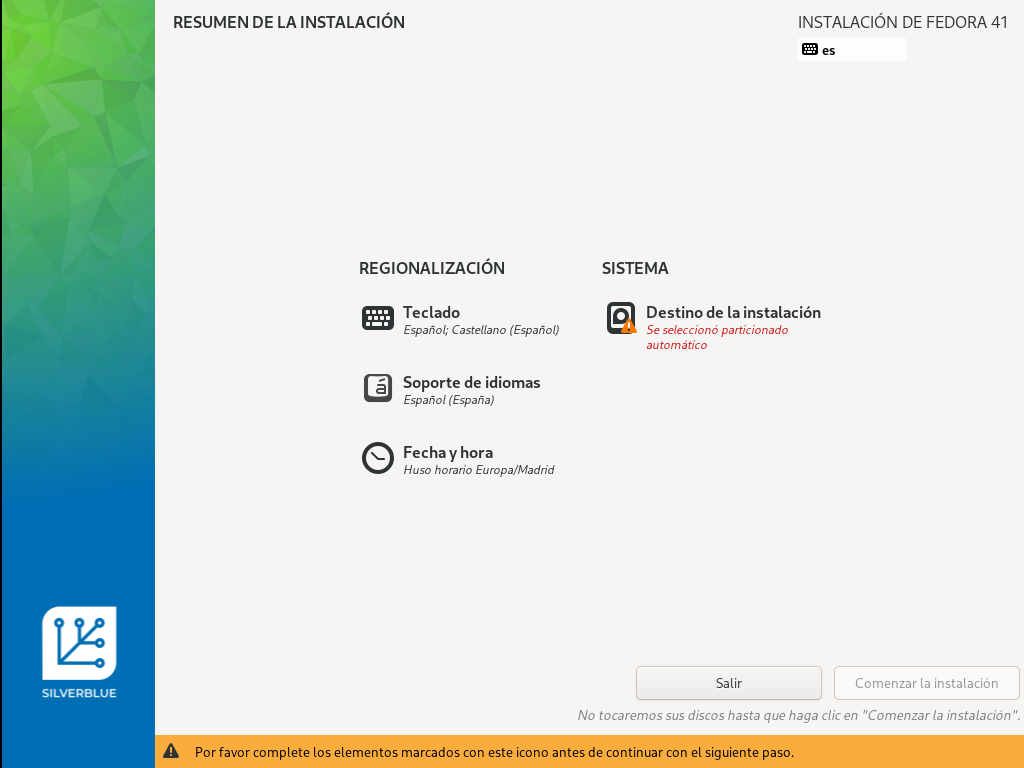This screenshot has height=768, width=1024.
Task: Click the keyboard layout indicator icon
Action: point(810,50)
